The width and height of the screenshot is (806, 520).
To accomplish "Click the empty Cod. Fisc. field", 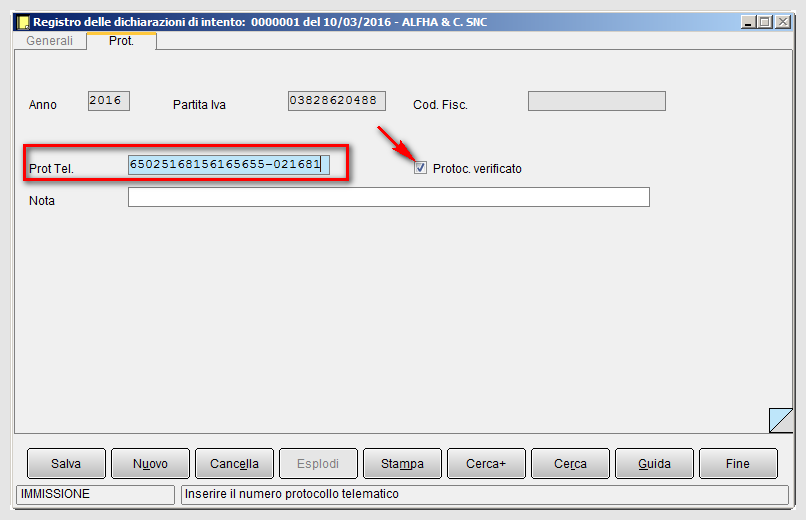I will pyautogui.click(x=597, y=101).
